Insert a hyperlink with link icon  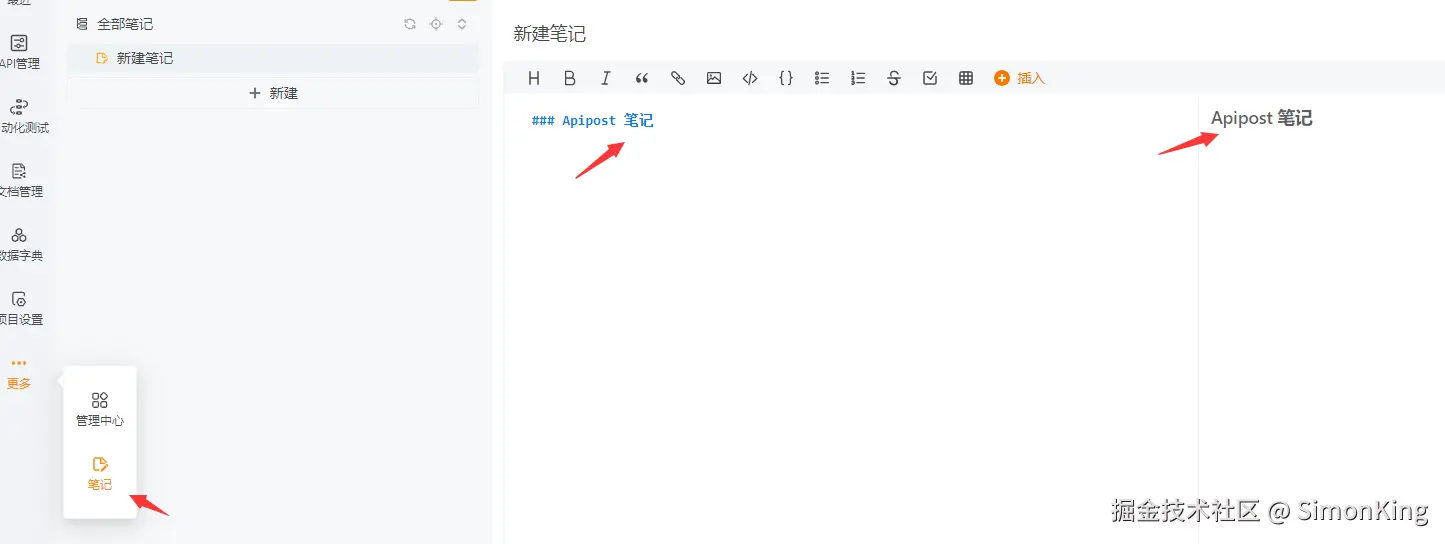pos(678,78)
